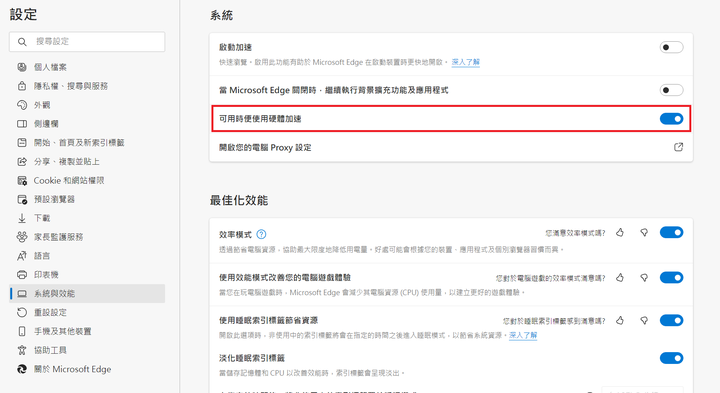Turn off 淡化睡眠索引標籤 toggle
Screen dimensions: 720x393
tap(671, 358)
